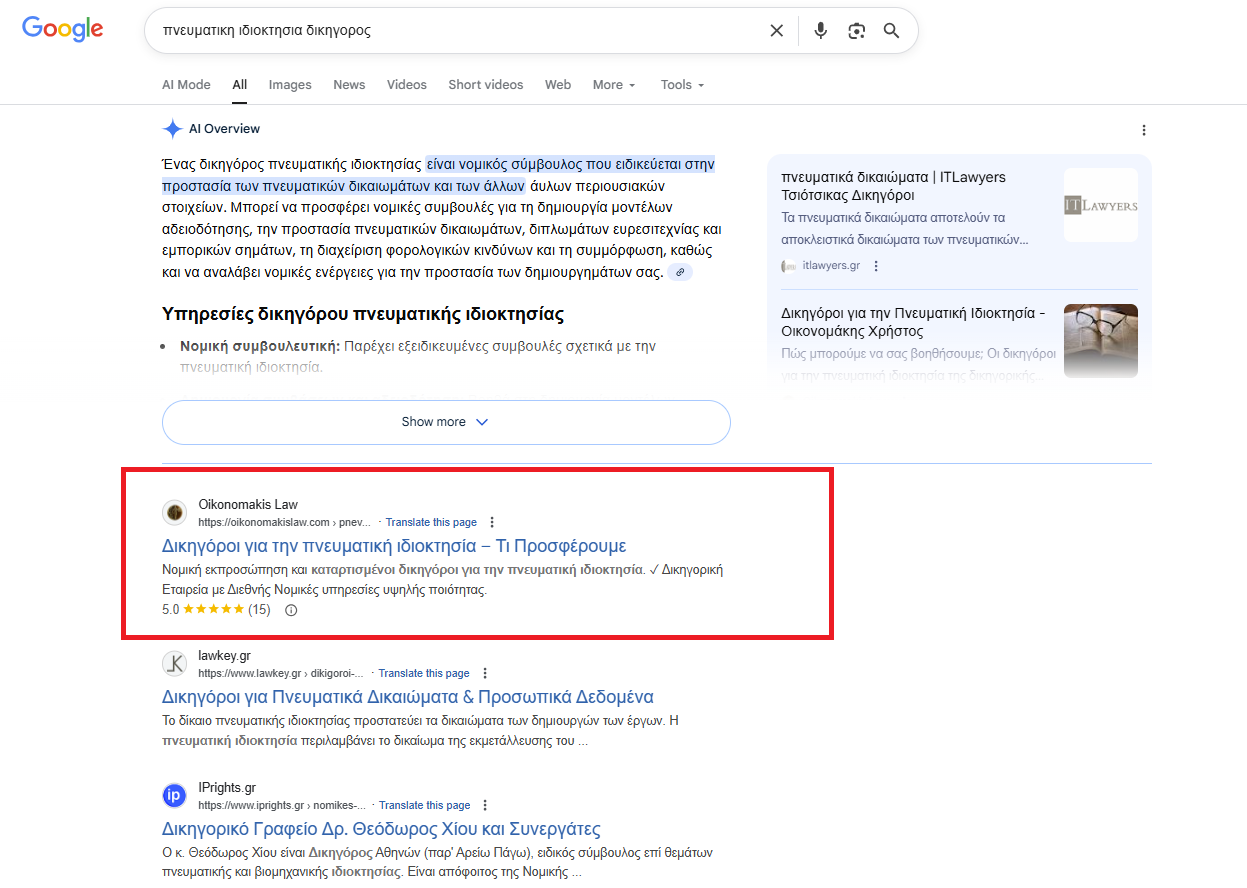The image size is (1247, 888).
Task: Open three-dot menu for Oikonomakis Law result
Action: coord(492,522)
